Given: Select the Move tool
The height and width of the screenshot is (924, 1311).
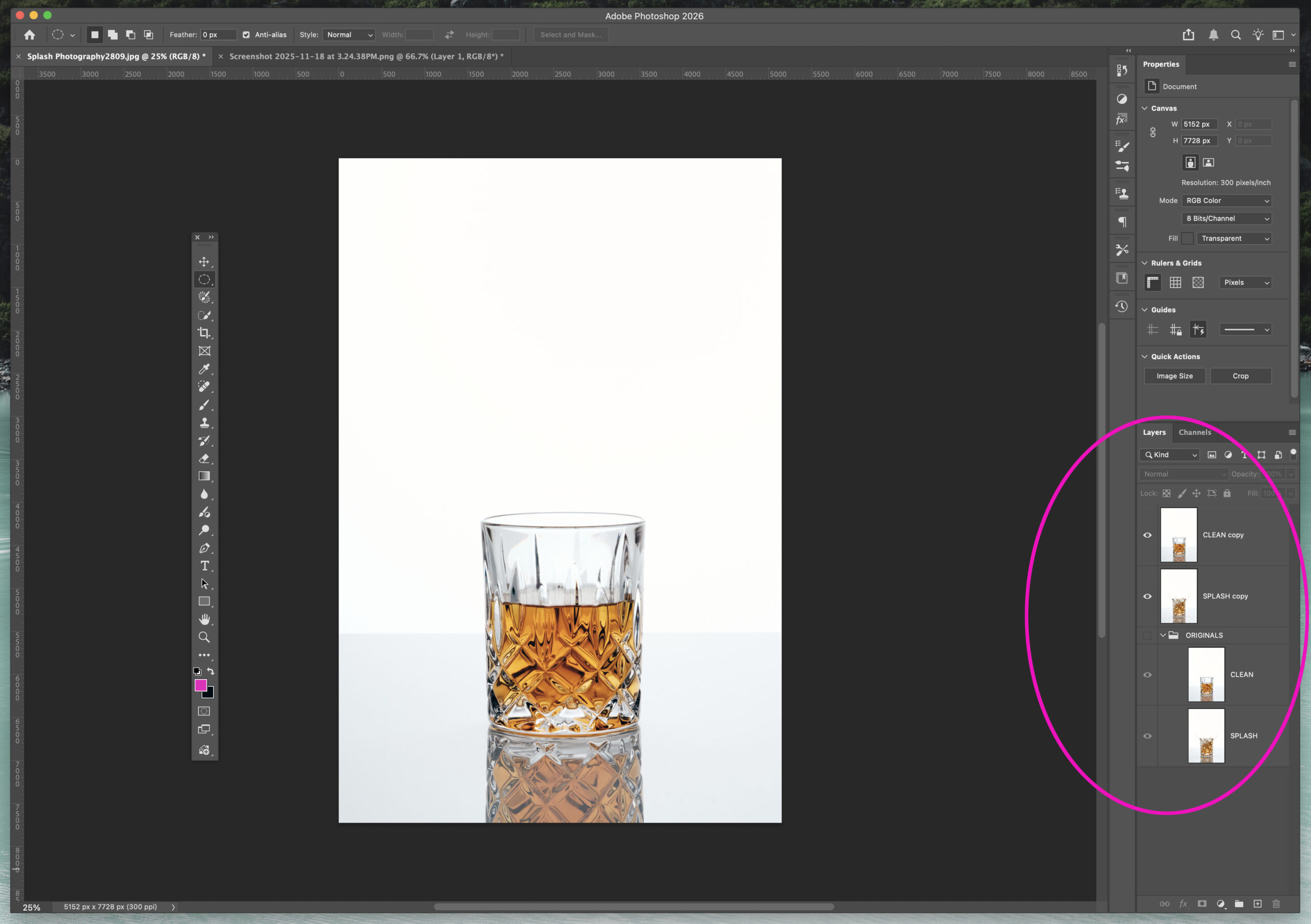Looking at the screenshot, I should [204, 262].
